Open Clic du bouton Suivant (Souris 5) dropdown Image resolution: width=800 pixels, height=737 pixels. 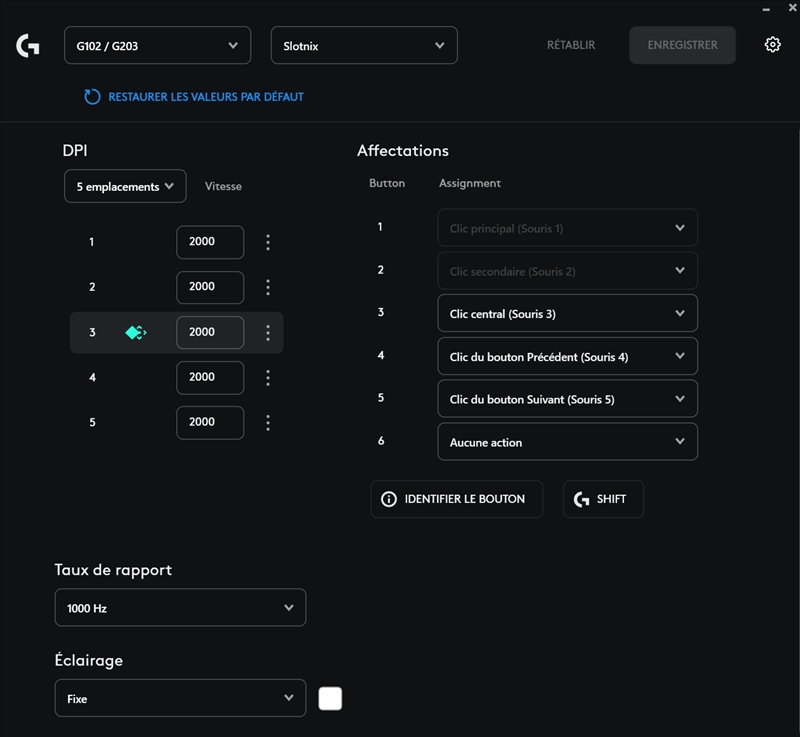pyautogui.click(x=567, y=399)
